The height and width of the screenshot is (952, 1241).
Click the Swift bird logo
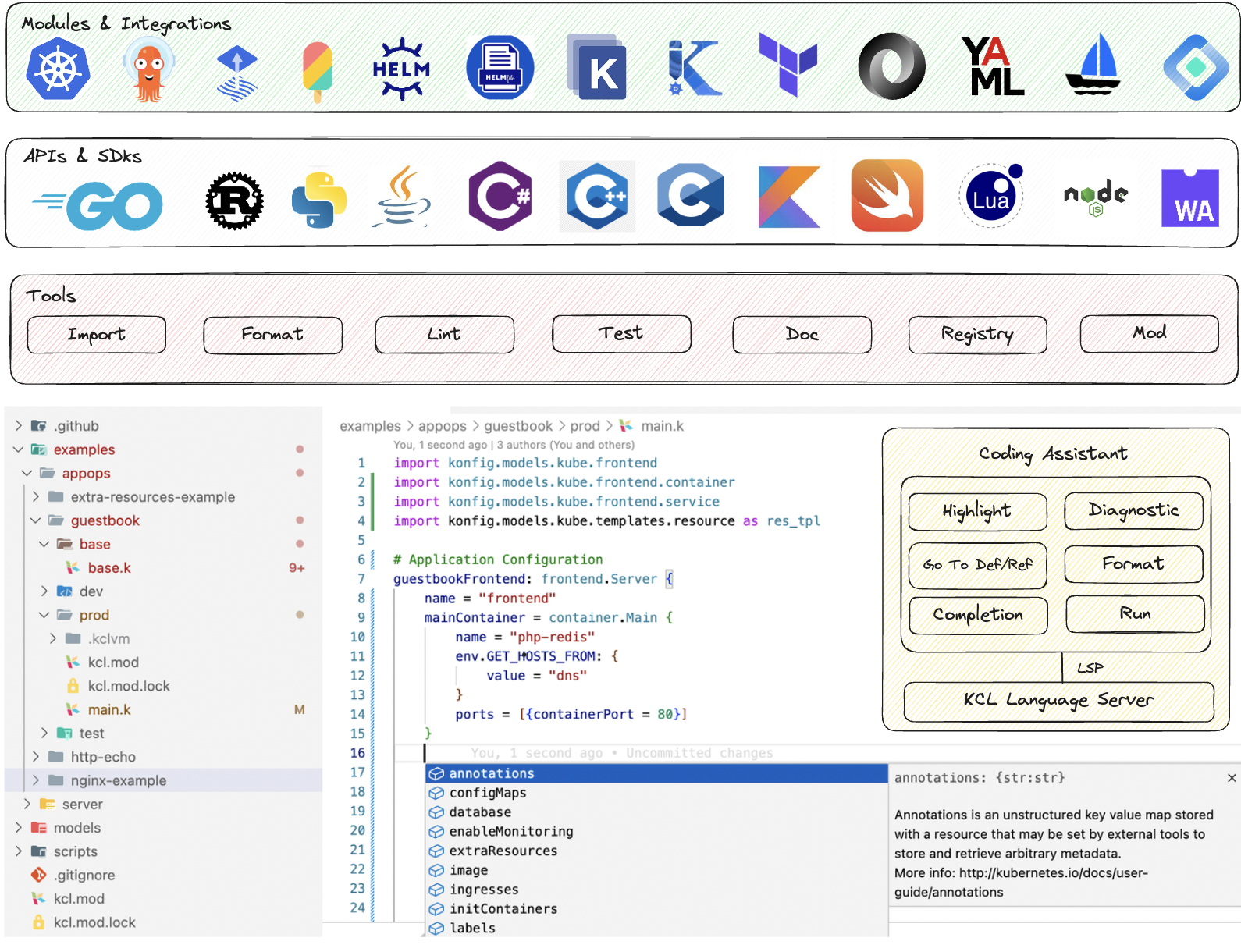887,196
